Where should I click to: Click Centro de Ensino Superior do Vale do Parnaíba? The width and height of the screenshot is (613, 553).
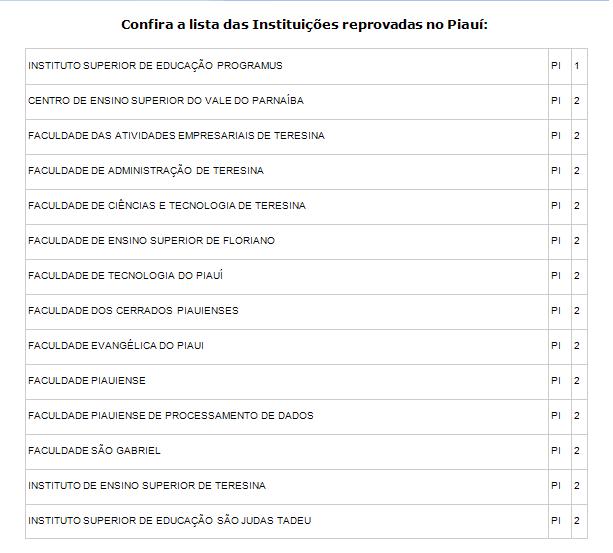click(166, 100)
